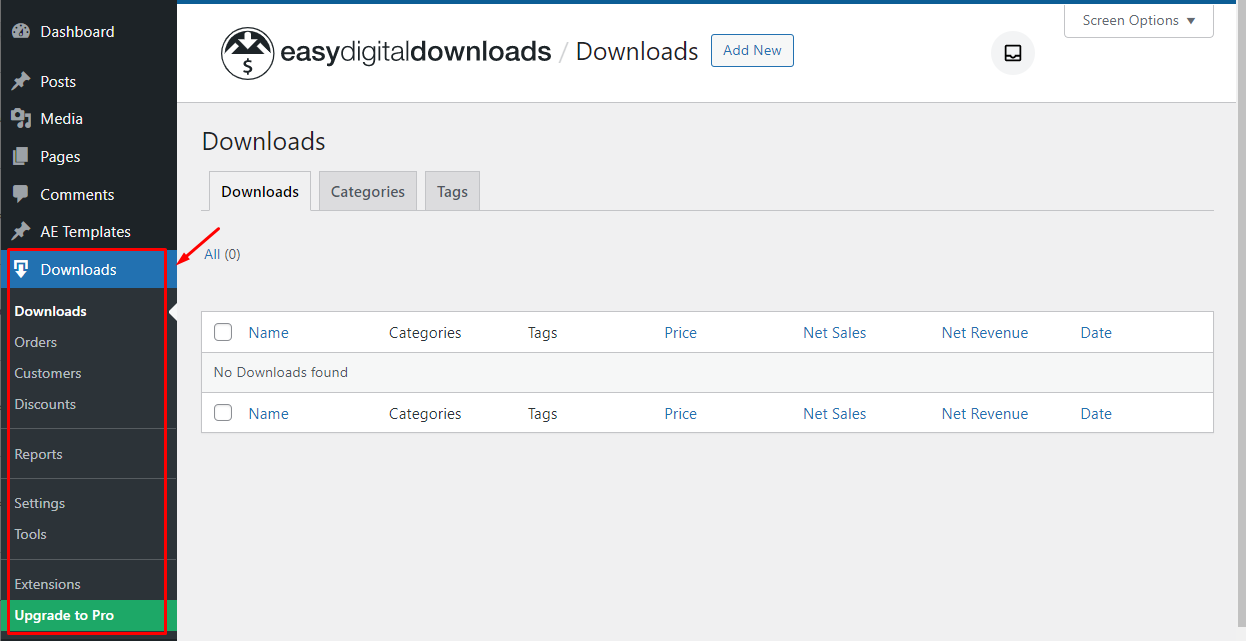This screenshot has height=641, width=1246.
Task: Click the Pages sidebar icon
Action: click(22, 156)
